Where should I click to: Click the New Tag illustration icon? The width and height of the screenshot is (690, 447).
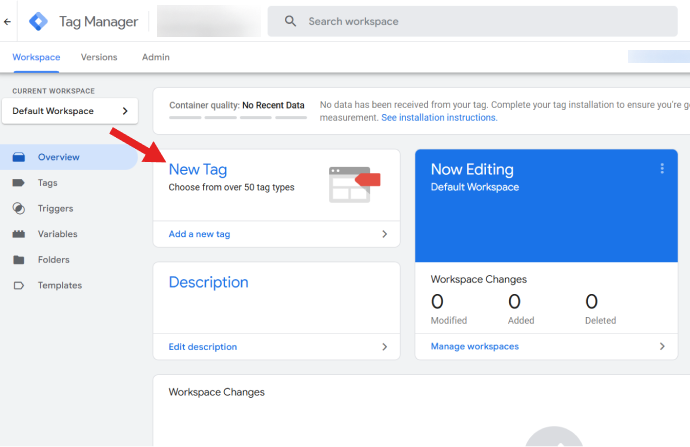354,184
